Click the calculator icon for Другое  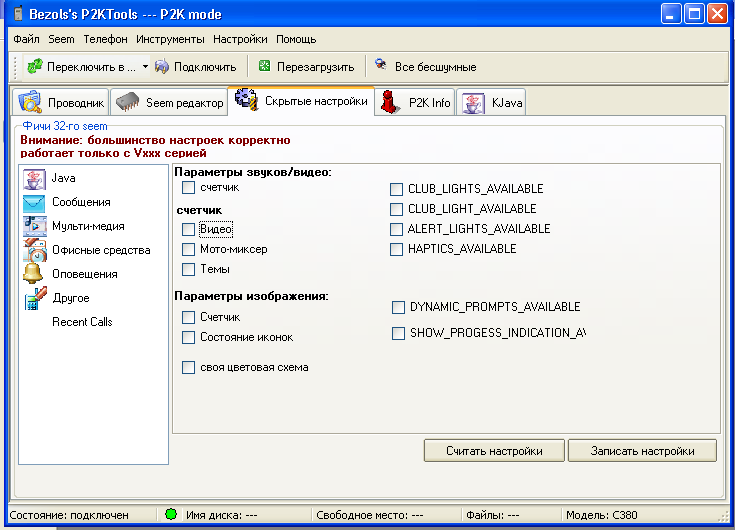(36, 299)
